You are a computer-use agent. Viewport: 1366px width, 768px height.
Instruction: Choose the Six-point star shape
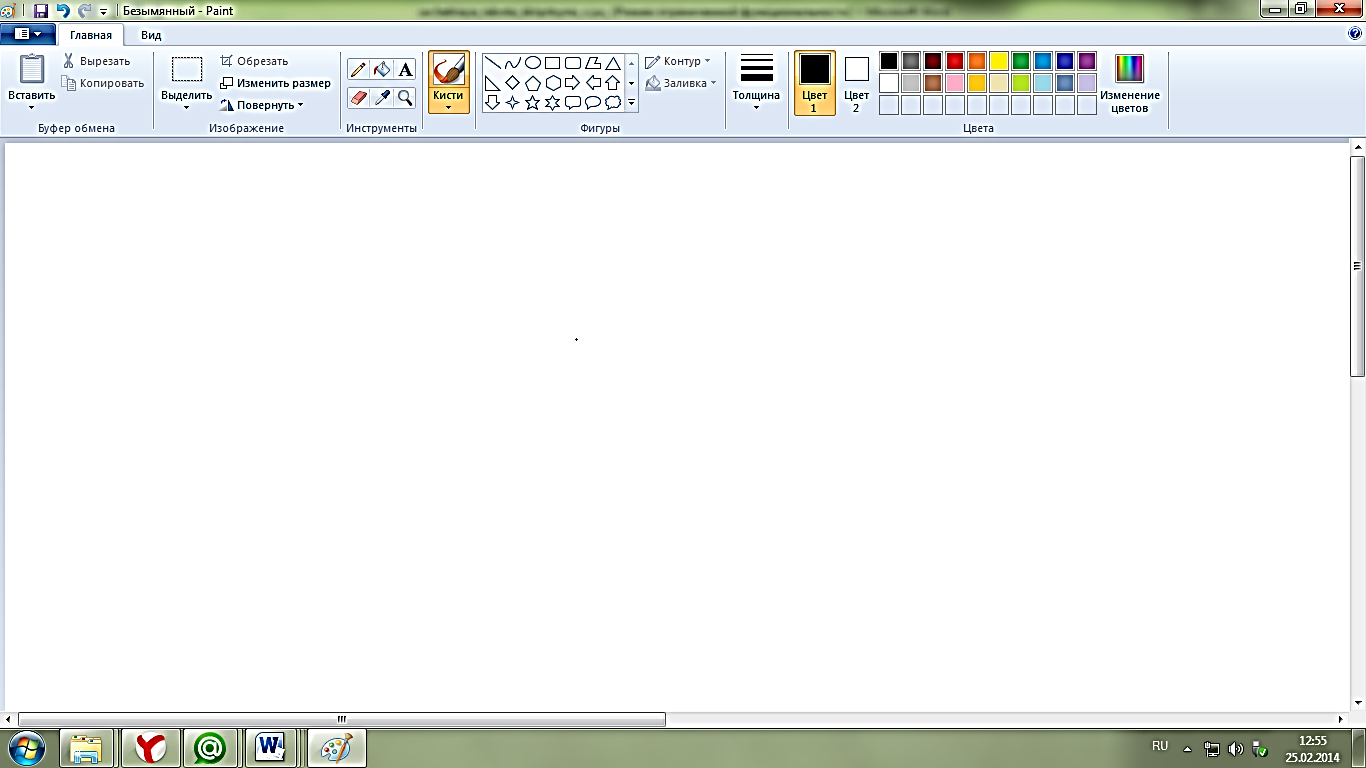click(x=553, y=102)
